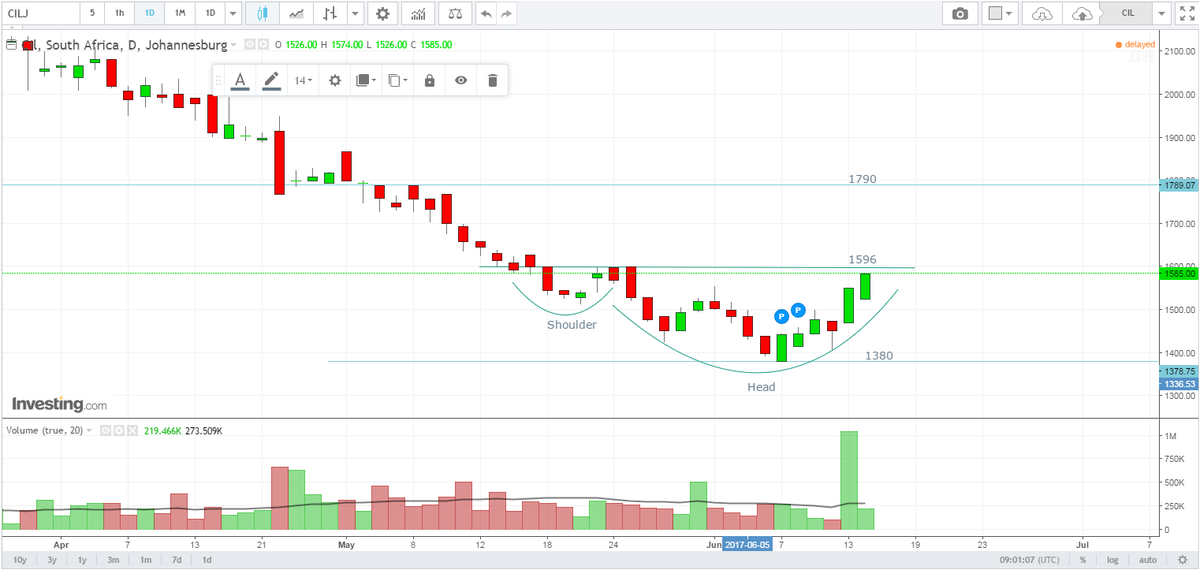Screen dimensions: 1200x570
Task: Change line color with pencil icon
Action: [x=272, y=80]
